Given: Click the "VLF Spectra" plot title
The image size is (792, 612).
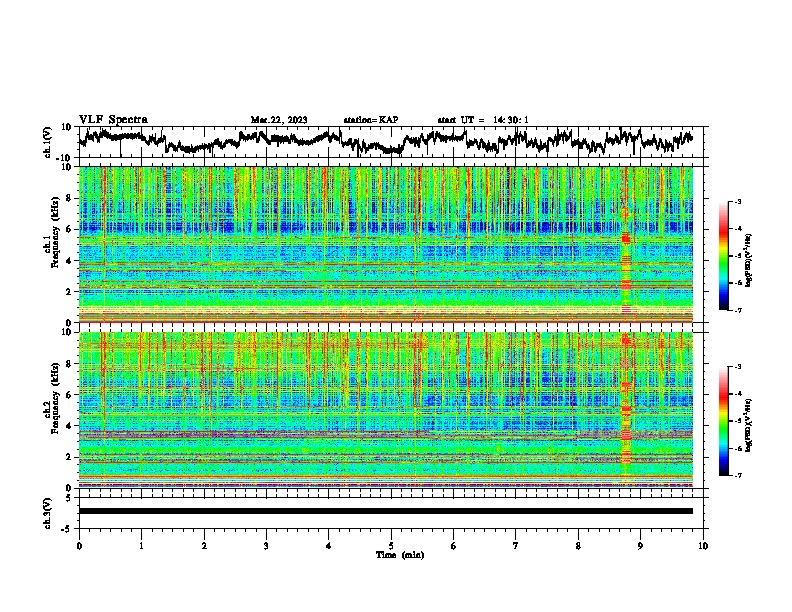Looking at the screenshot, I should click(113, 120).
